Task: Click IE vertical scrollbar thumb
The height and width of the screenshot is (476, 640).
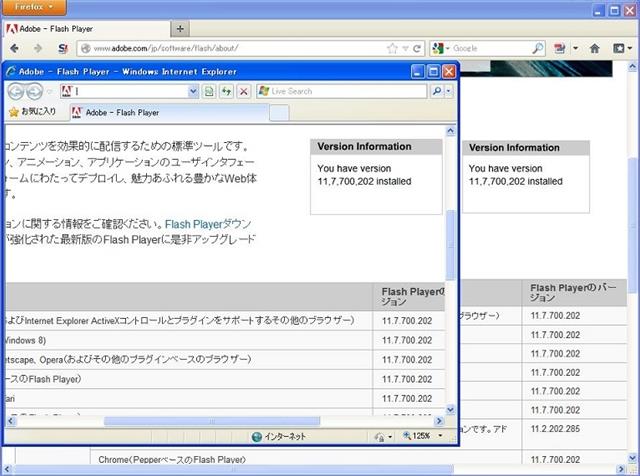Action: [x=450, y=245]
